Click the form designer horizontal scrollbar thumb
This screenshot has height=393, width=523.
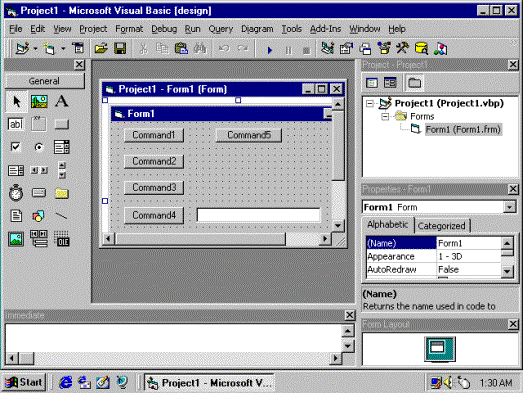[x=200, y=239]
